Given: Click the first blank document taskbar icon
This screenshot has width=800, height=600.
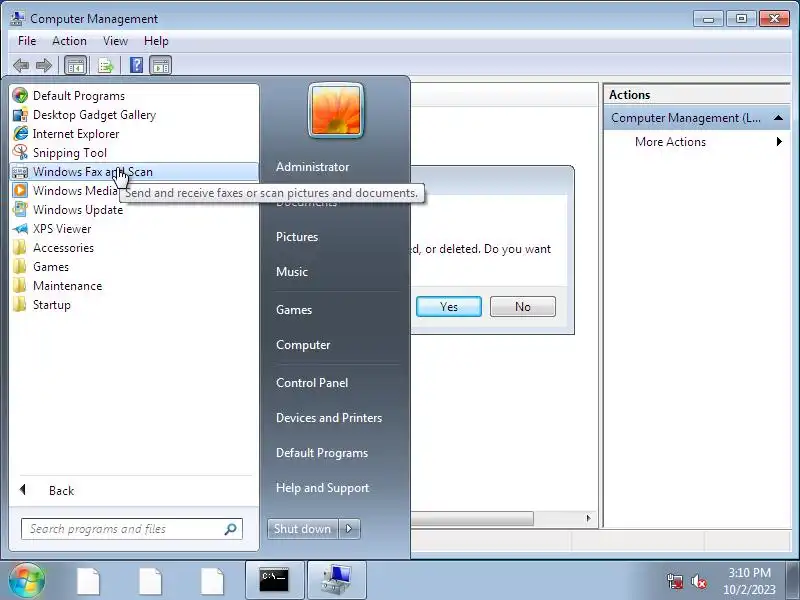Looking at the screenshot, I should point(88,581).
